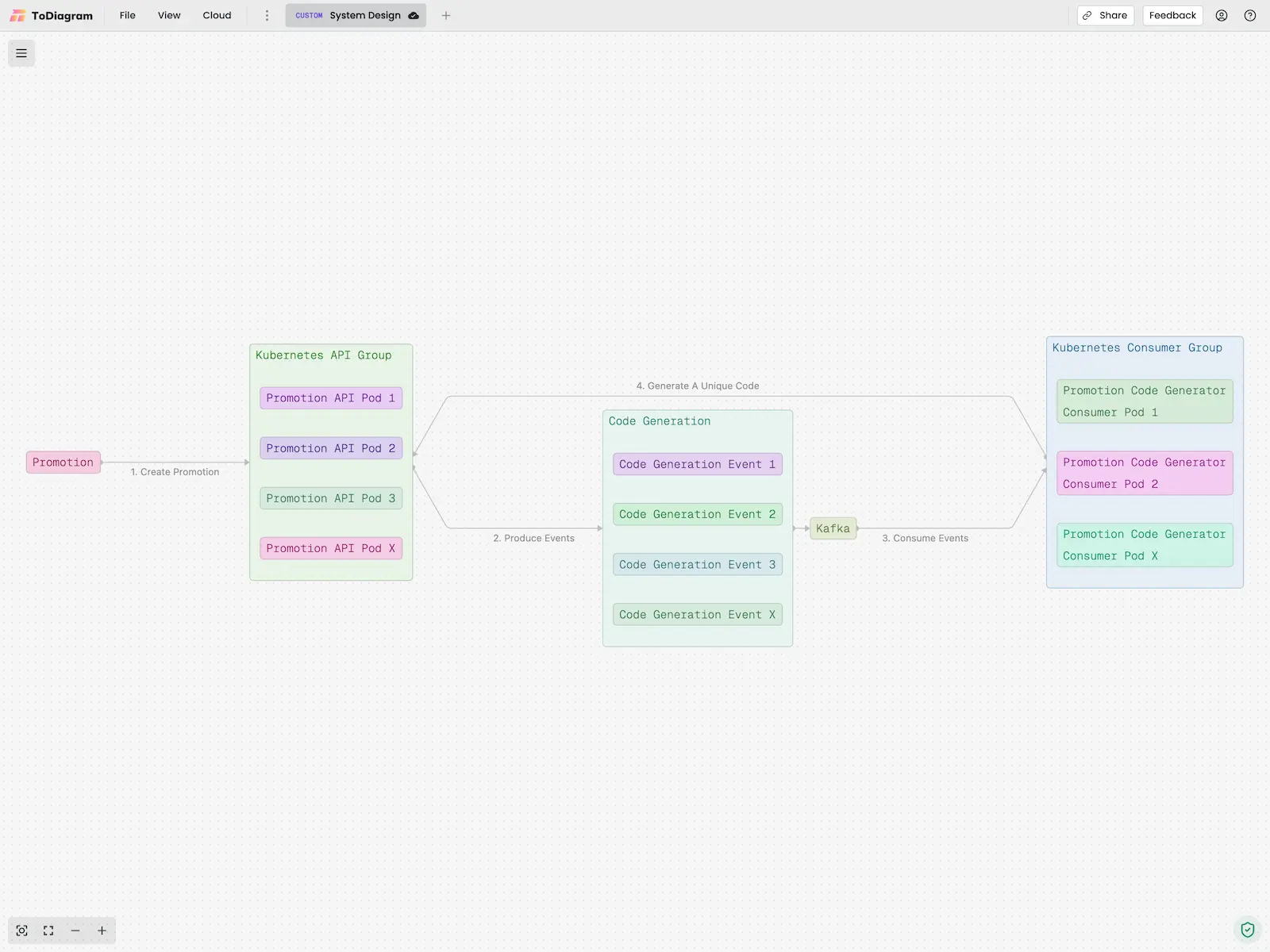Click the fit to screen icon
Viewport: 1270px width, 952px height.
point(48,931)
